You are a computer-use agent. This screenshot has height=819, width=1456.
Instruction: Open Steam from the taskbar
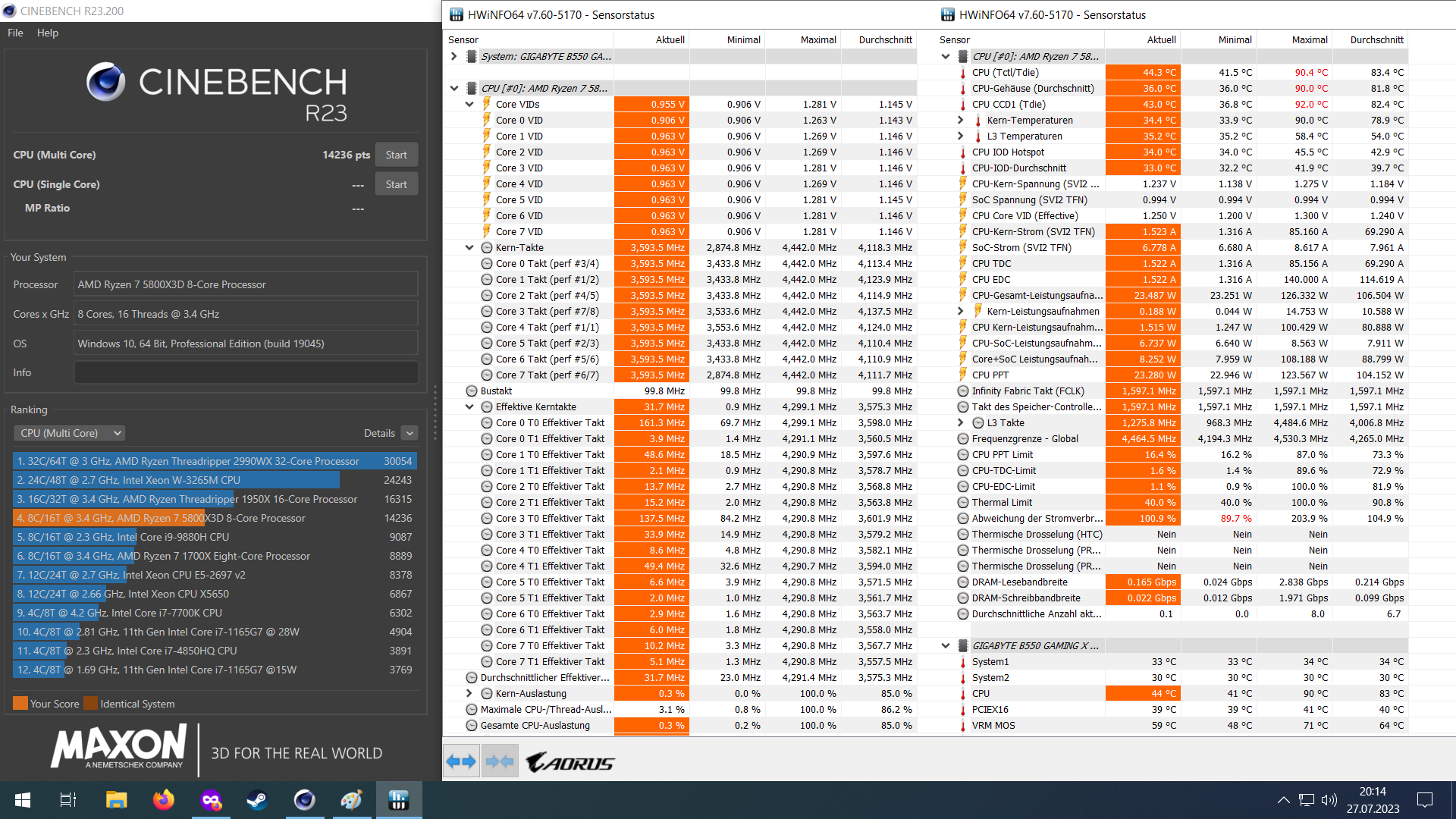click(257, 800)
